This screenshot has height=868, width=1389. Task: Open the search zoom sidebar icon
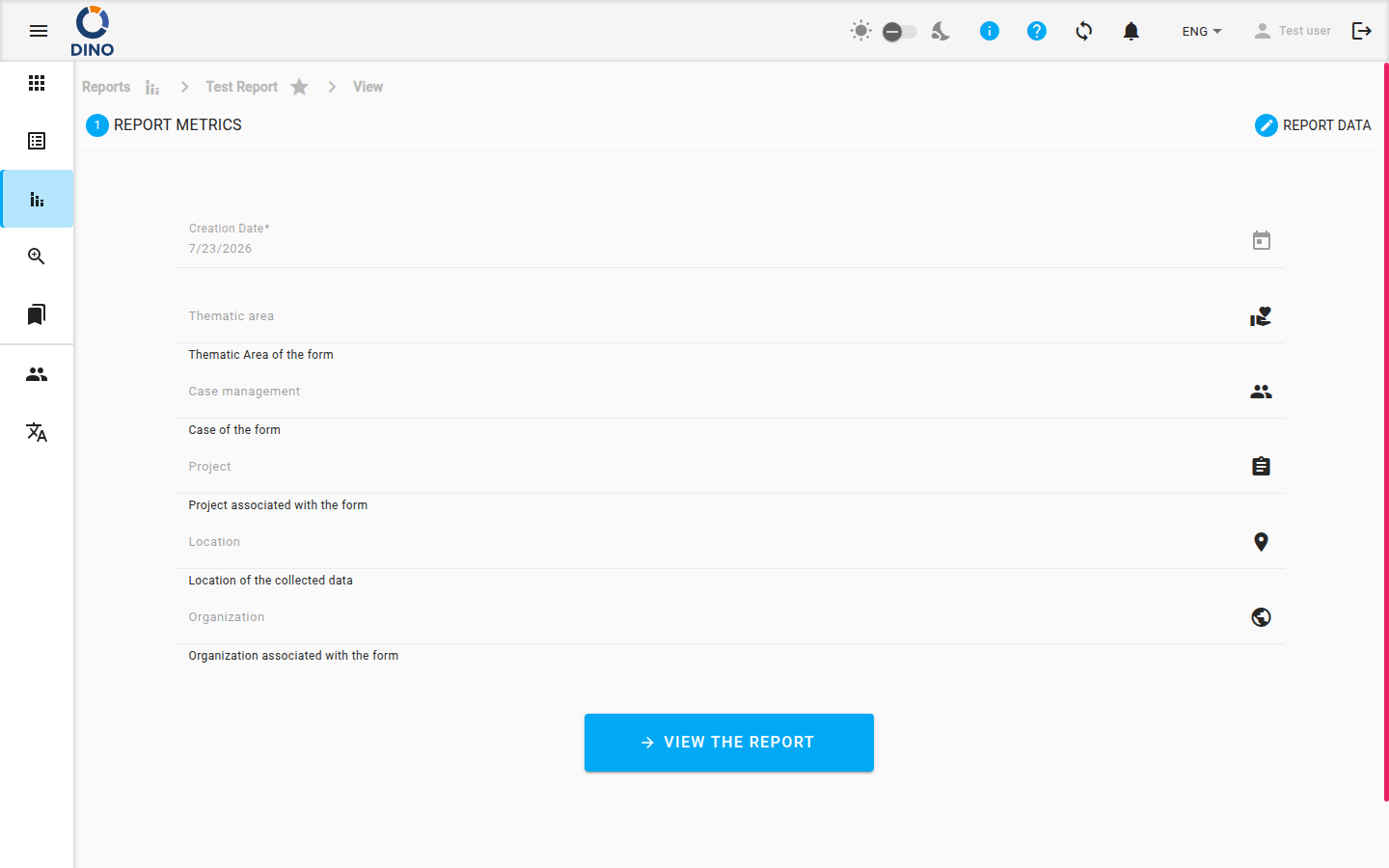point(37,257)
